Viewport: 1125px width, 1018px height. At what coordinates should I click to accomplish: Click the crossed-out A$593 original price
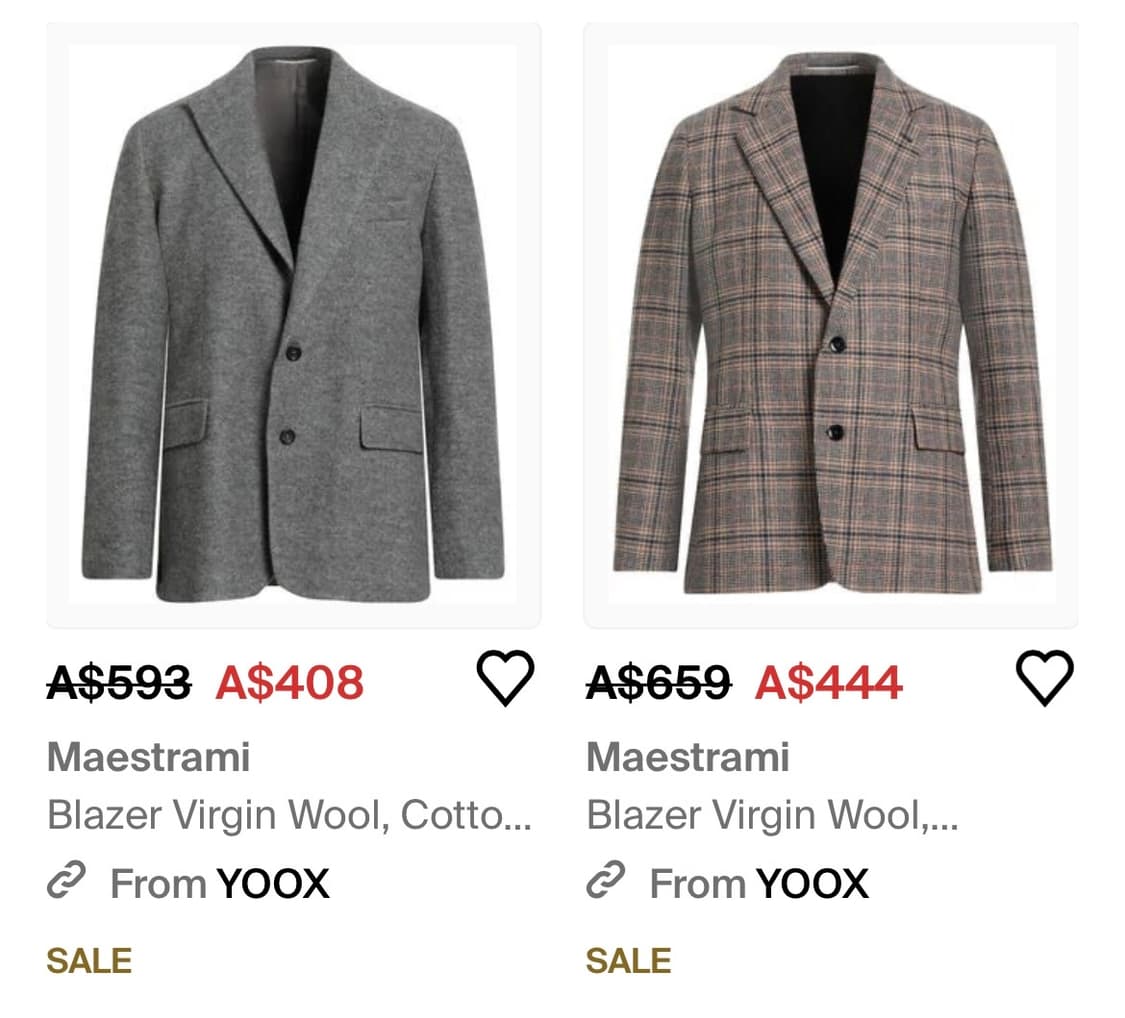[119, 683]
